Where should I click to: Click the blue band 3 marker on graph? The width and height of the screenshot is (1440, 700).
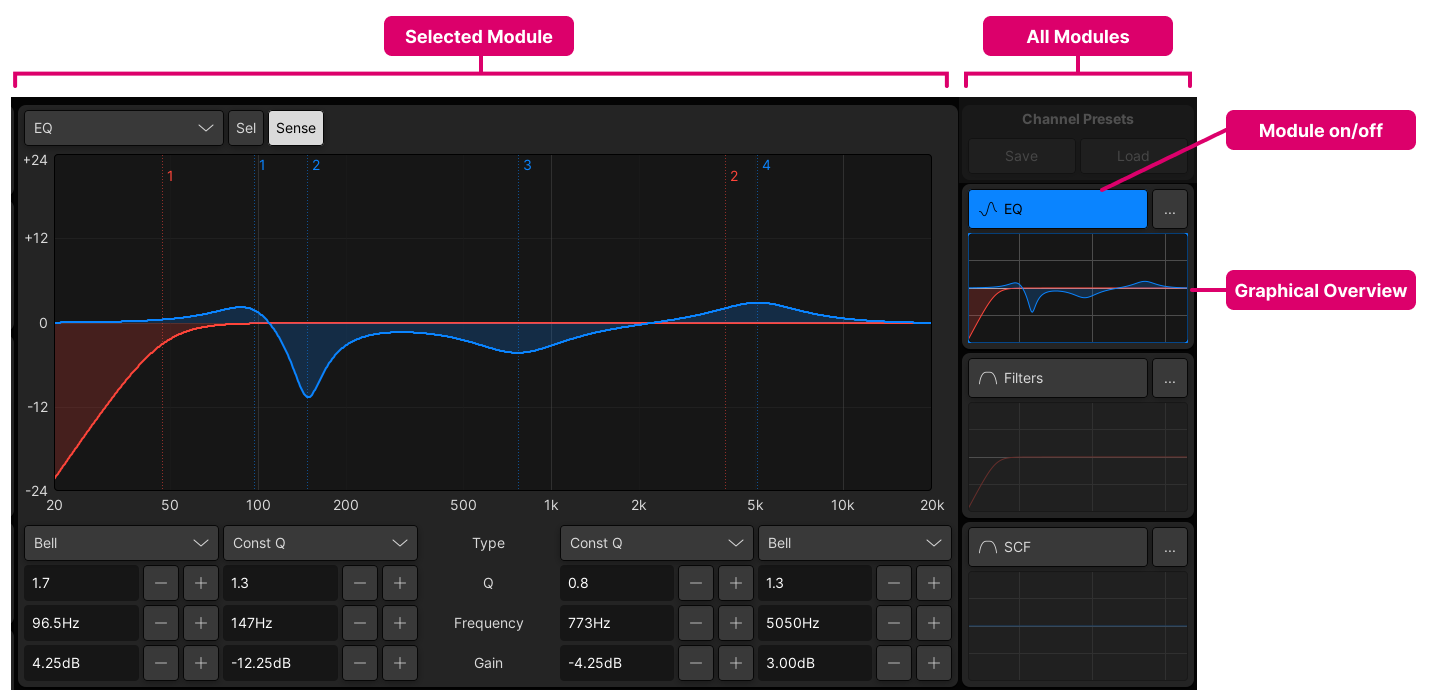(527, 165)
